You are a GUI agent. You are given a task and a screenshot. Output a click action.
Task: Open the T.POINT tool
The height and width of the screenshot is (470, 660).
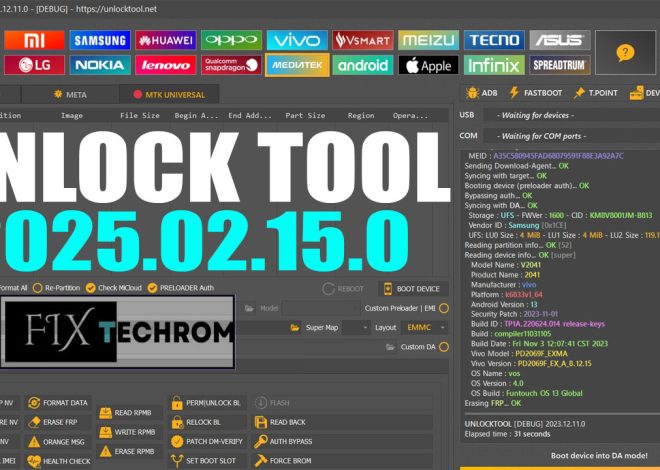point(596,93)
